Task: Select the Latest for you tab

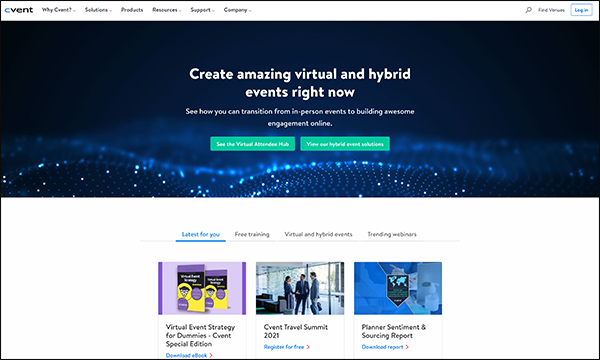Action: click(x=201, y=234)
